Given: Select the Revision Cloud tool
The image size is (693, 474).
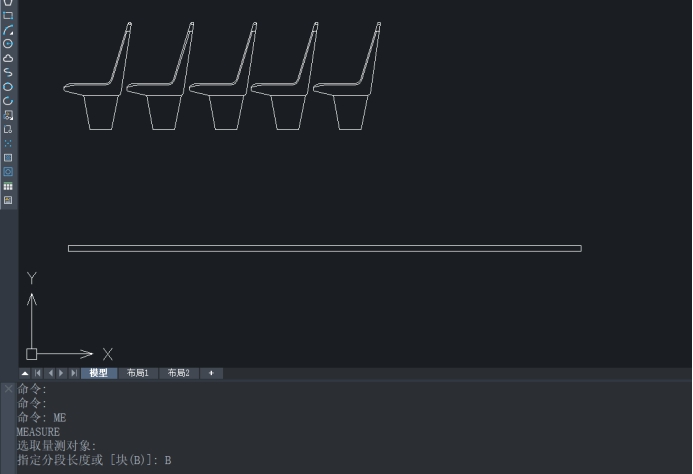Looking at the screenshot, I should point(8,58).
